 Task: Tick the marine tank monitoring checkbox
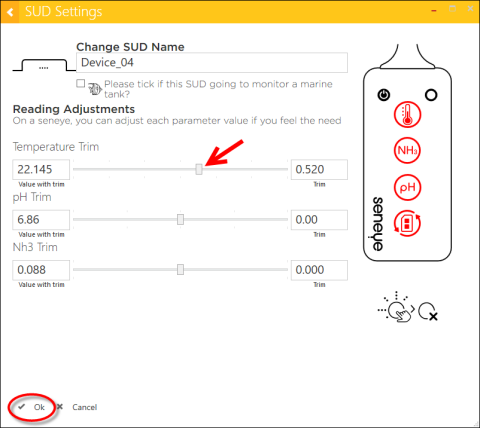(x=81, y=83)
